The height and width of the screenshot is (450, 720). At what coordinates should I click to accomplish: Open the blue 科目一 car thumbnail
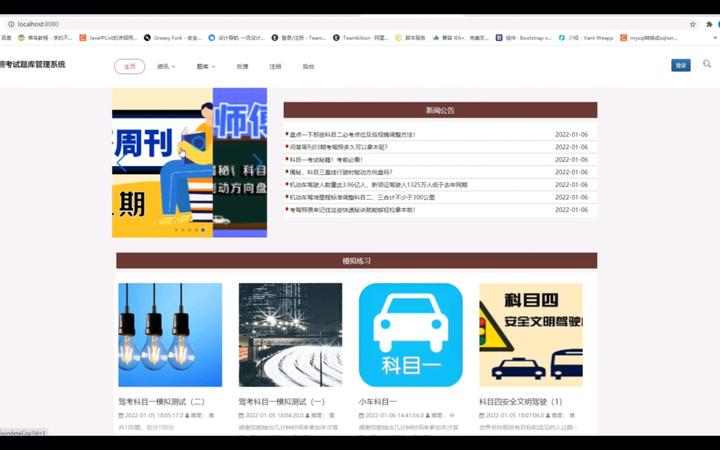click(x=411, y=335)
